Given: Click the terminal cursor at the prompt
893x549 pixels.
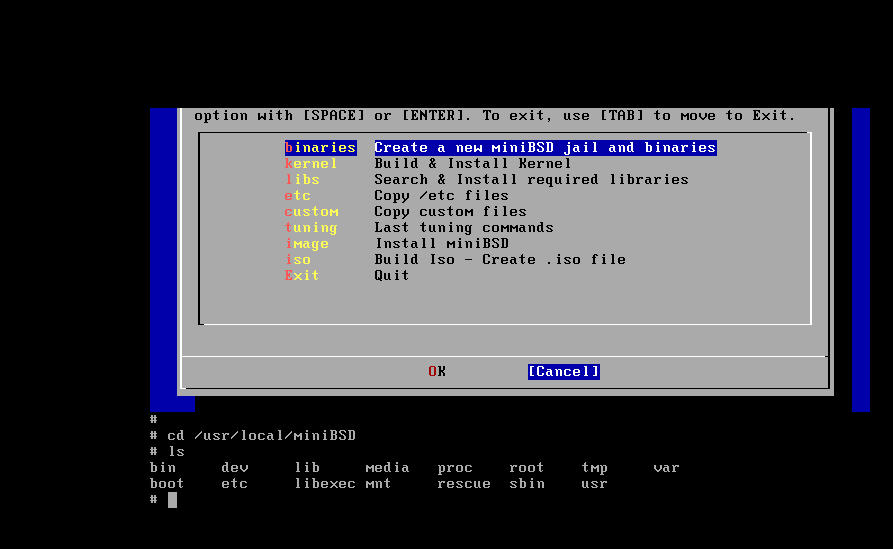Looking at the screenshot, I should click(x=172, y=499).
